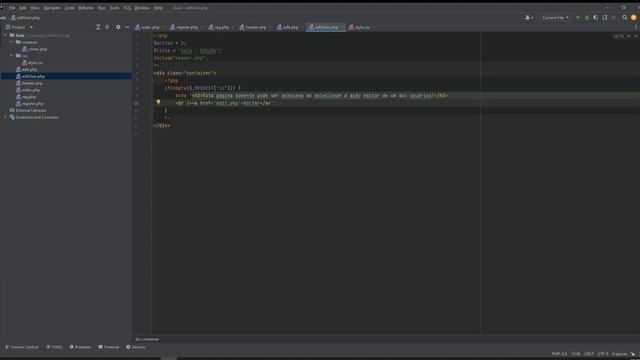640x360 pixels.
Task: Click the CRLF line separator status entry
Action: click(x=589, y=354)
